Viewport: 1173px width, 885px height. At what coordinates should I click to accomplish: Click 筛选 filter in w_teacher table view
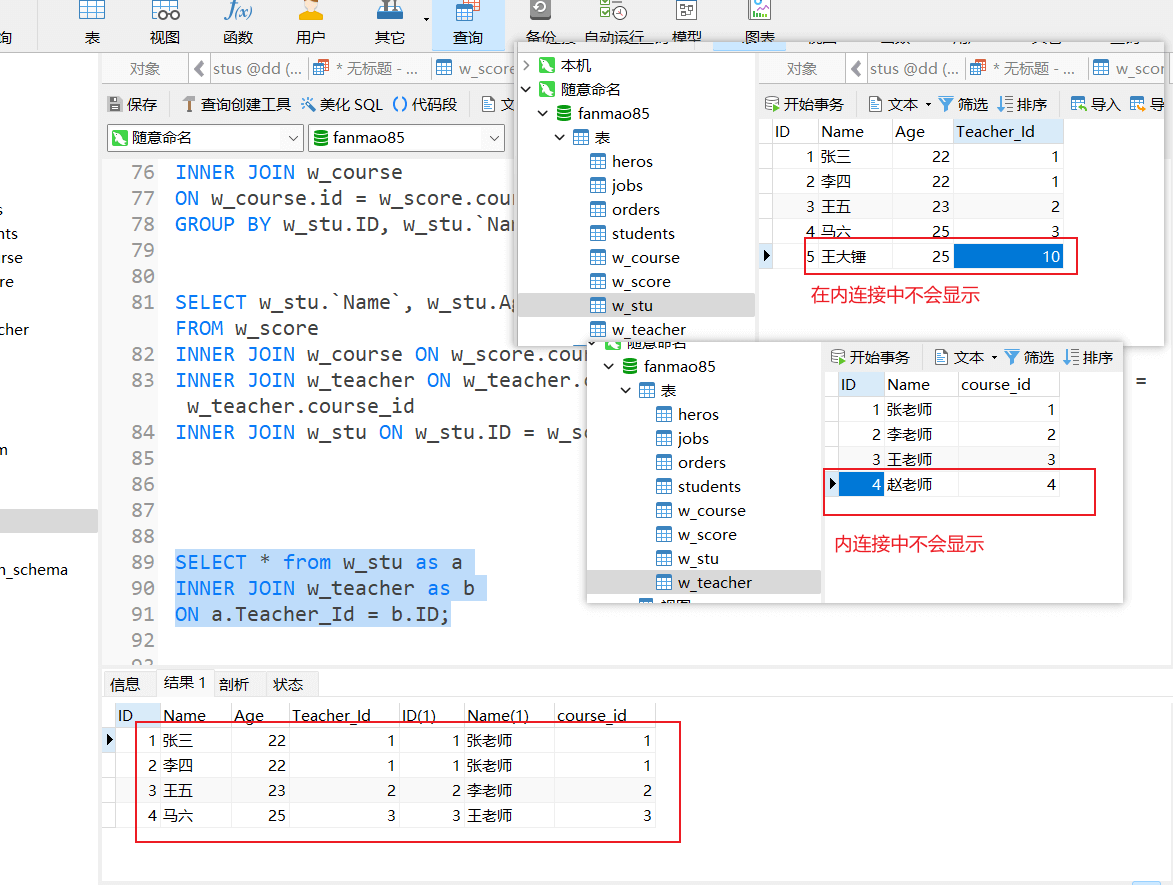(1029, 357)
